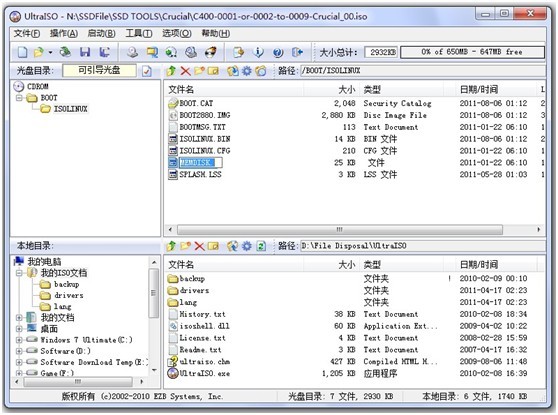The image size is (558, 415).
Task: Click the Save As toolbar icon
Action: [x=104, y=52]
